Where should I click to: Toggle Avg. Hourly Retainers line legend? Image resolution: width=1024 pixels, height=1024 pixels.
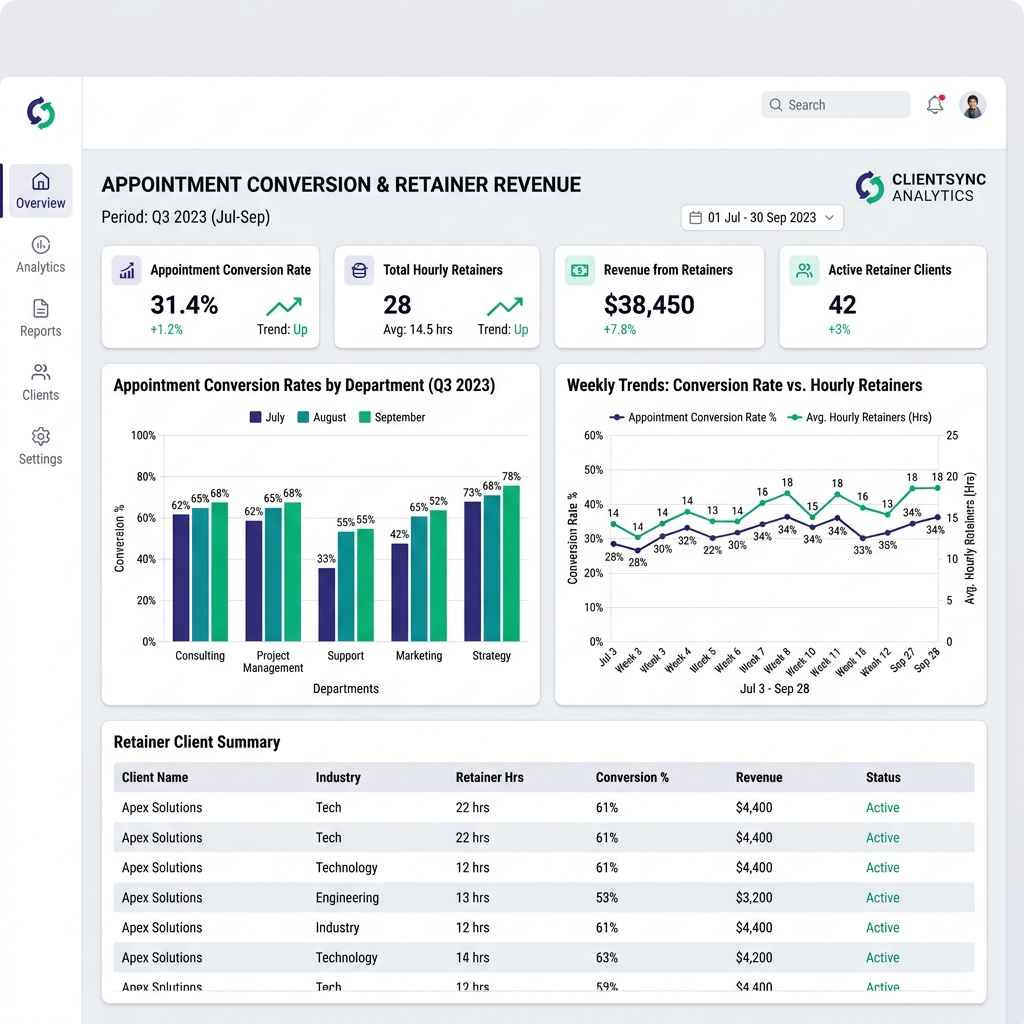coord(859,417)
